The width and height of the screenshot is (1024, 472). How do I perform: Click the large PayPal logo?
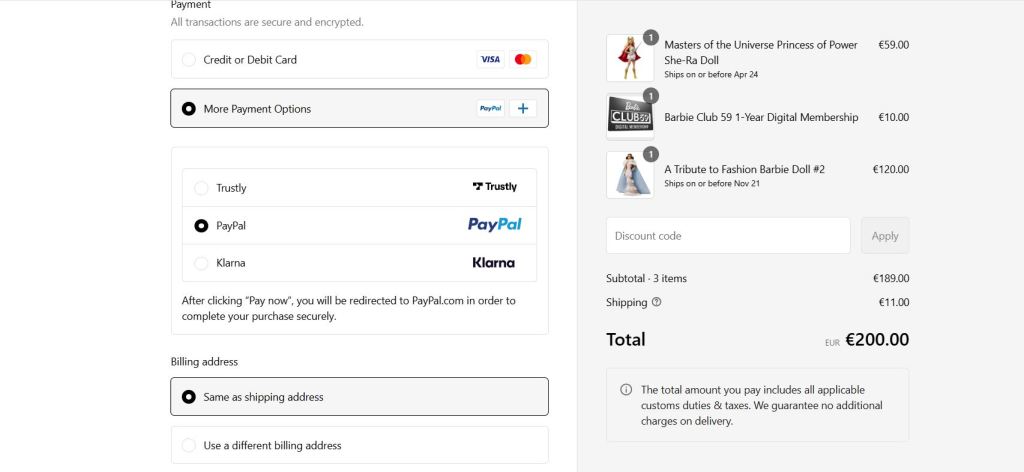494,225
